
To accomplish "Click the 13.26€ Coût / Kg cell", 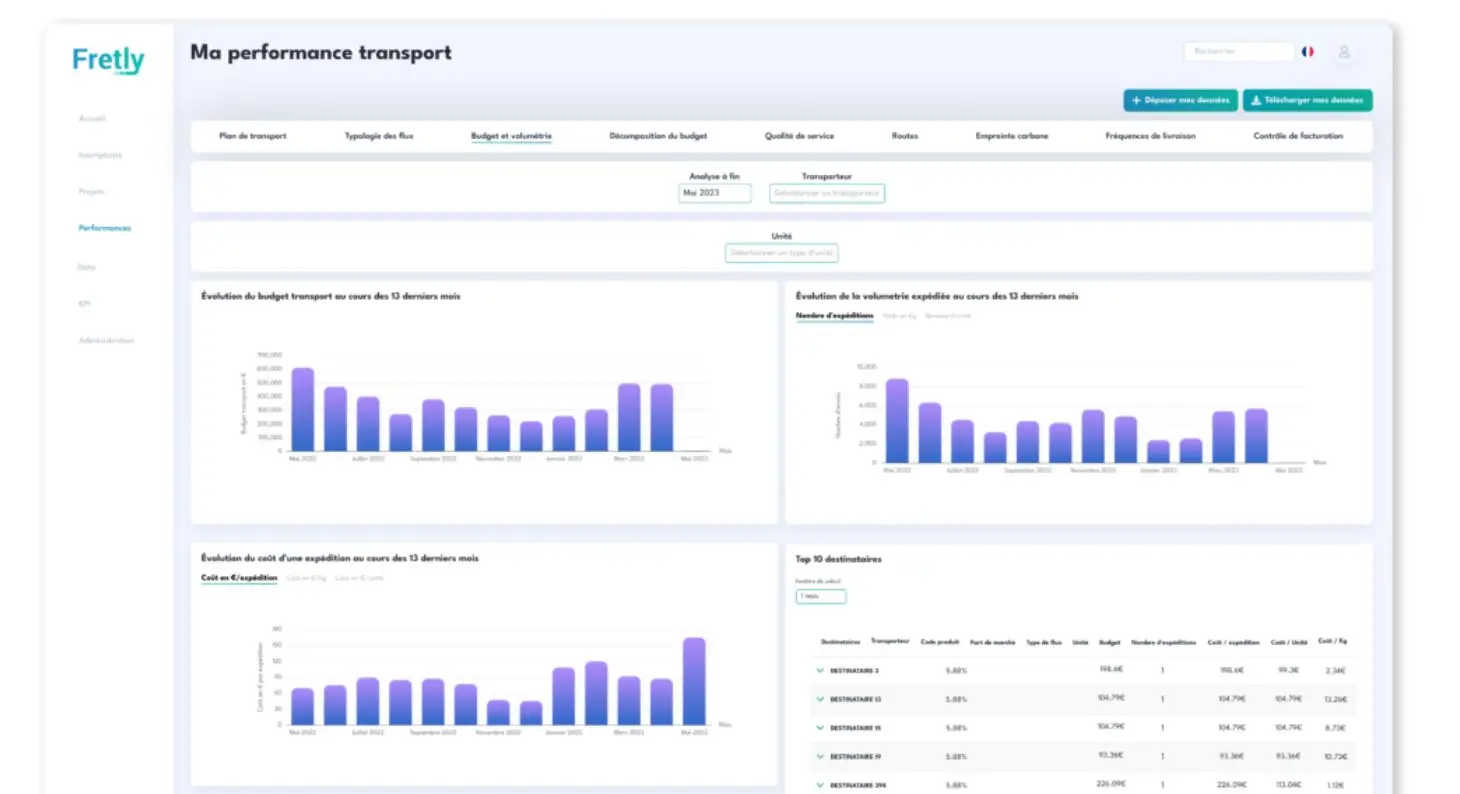I will (1335, 699).
